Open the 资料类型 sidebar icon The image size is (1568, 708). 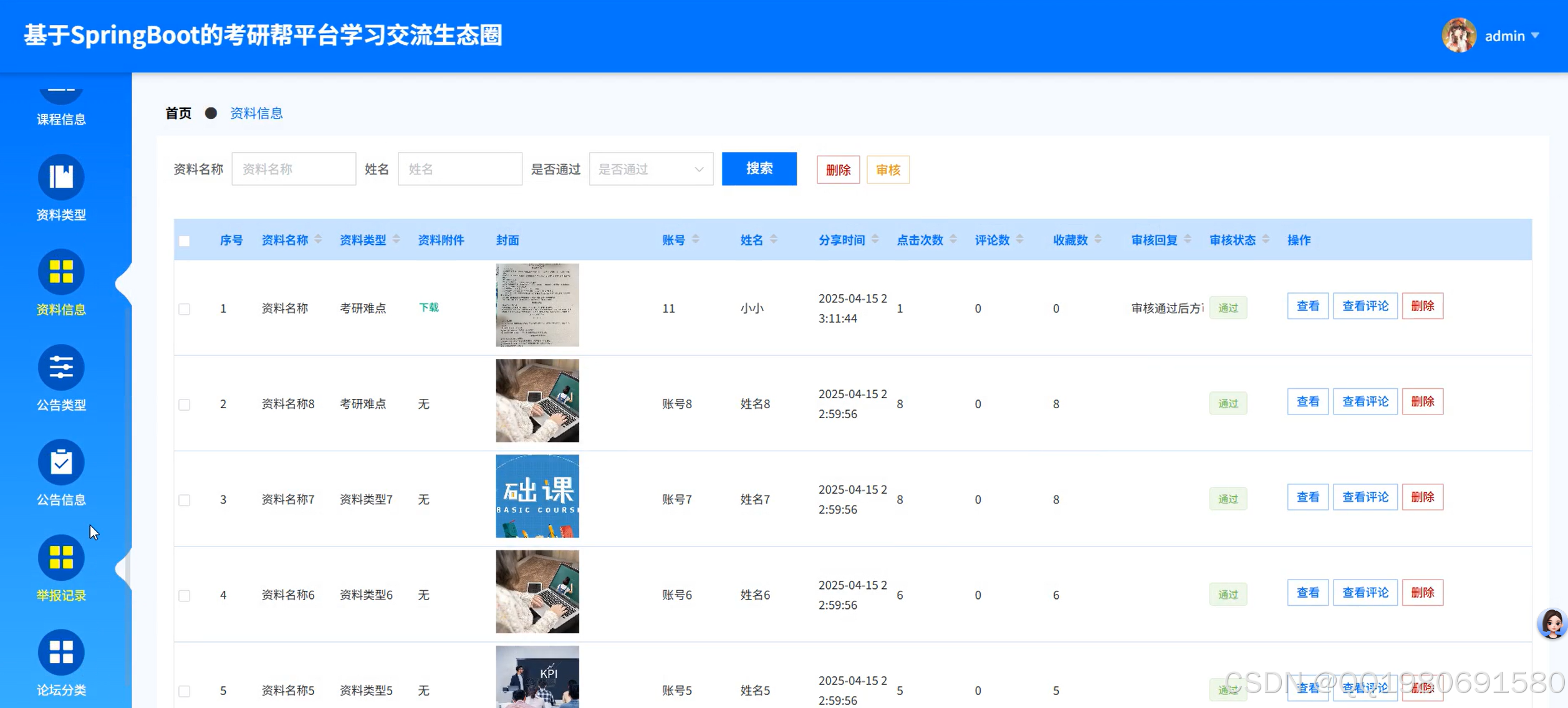pyautogui.click(x=61, y=178)
